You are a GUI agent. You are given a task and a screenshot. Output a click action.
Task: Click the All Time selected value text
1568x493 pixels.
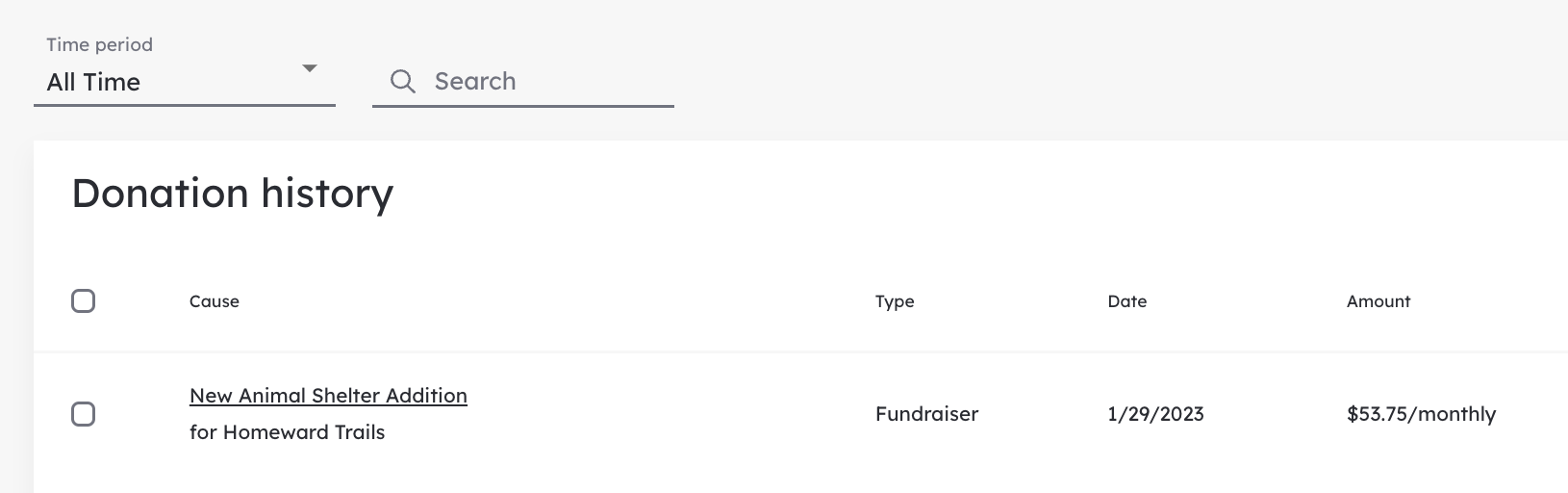click(x=93, y=83)
